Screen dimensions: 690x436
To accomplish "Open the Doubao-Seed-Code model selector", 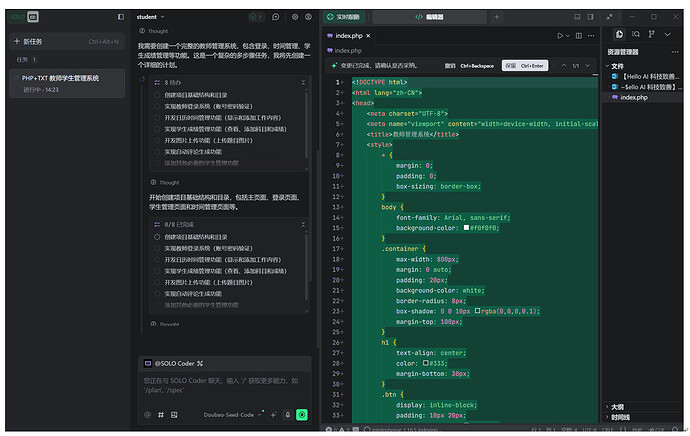I will pos(229,414).
